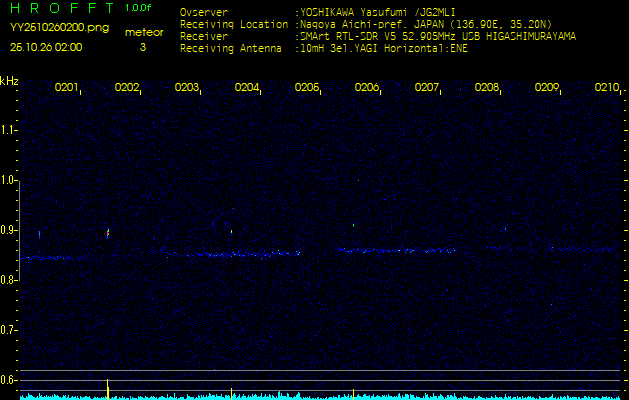Viewport: 629px width, 400px height.
Task: Select the 1.0 frequency axis label
Action: (9, 180)
